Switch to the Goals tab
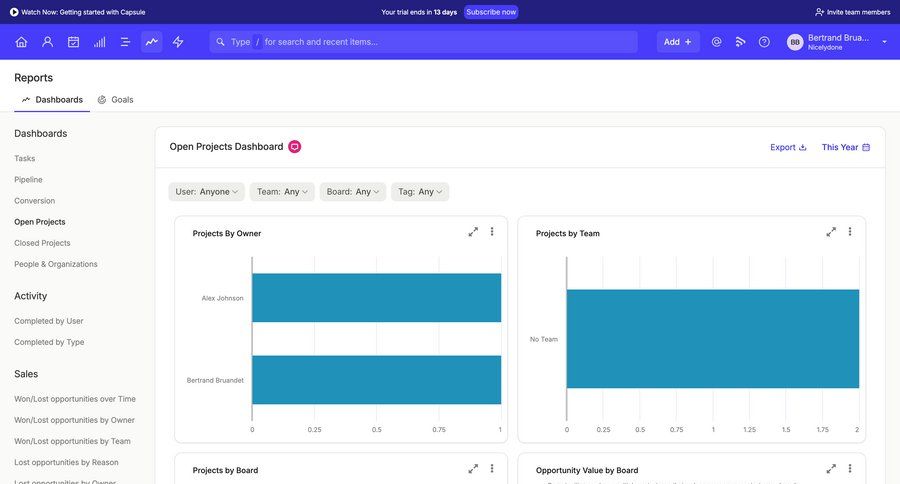 [x=116, y=100]
